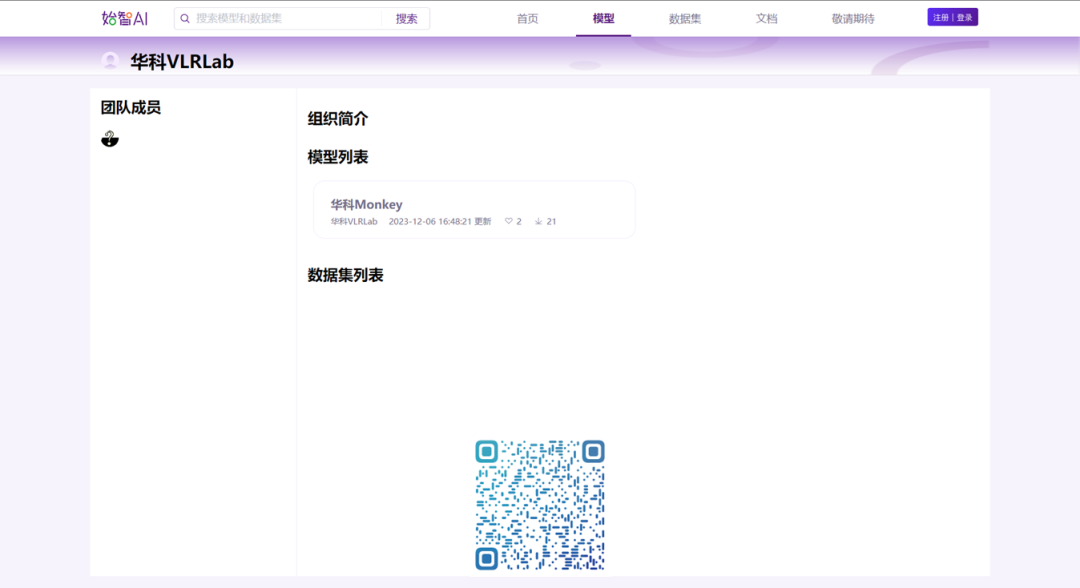Open the 华科Monkey model link
The width and height of the screenshot is (1080, 588).
click(x=365, y=204)
